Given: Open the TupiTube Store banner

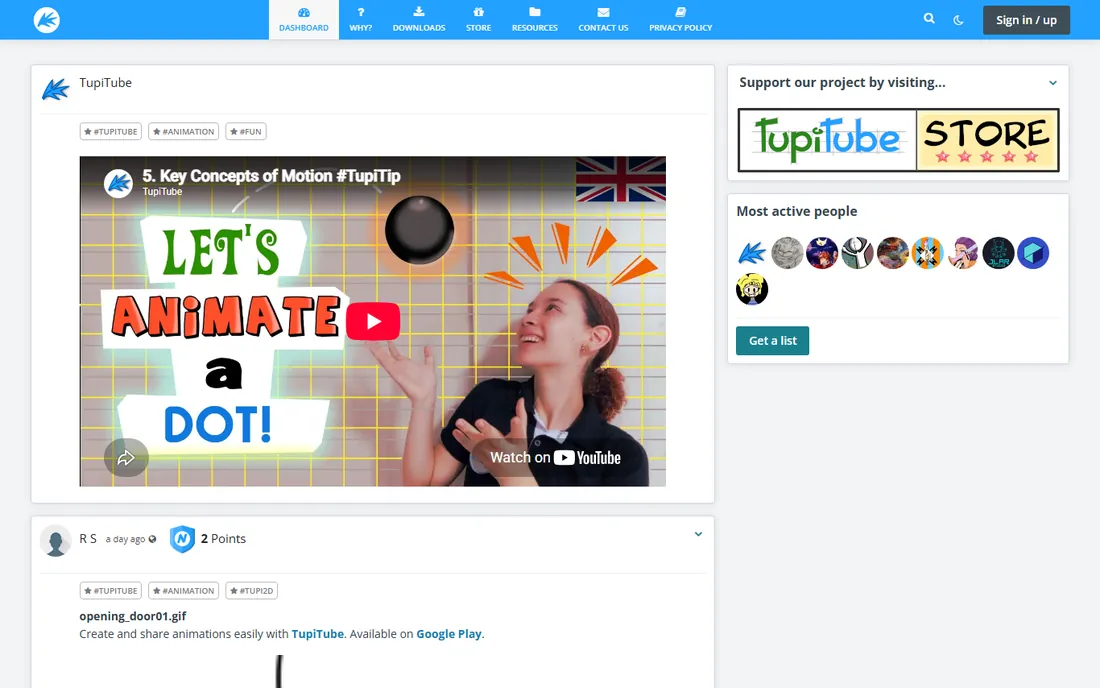Looking at the screenshot, I should (898, 140).
